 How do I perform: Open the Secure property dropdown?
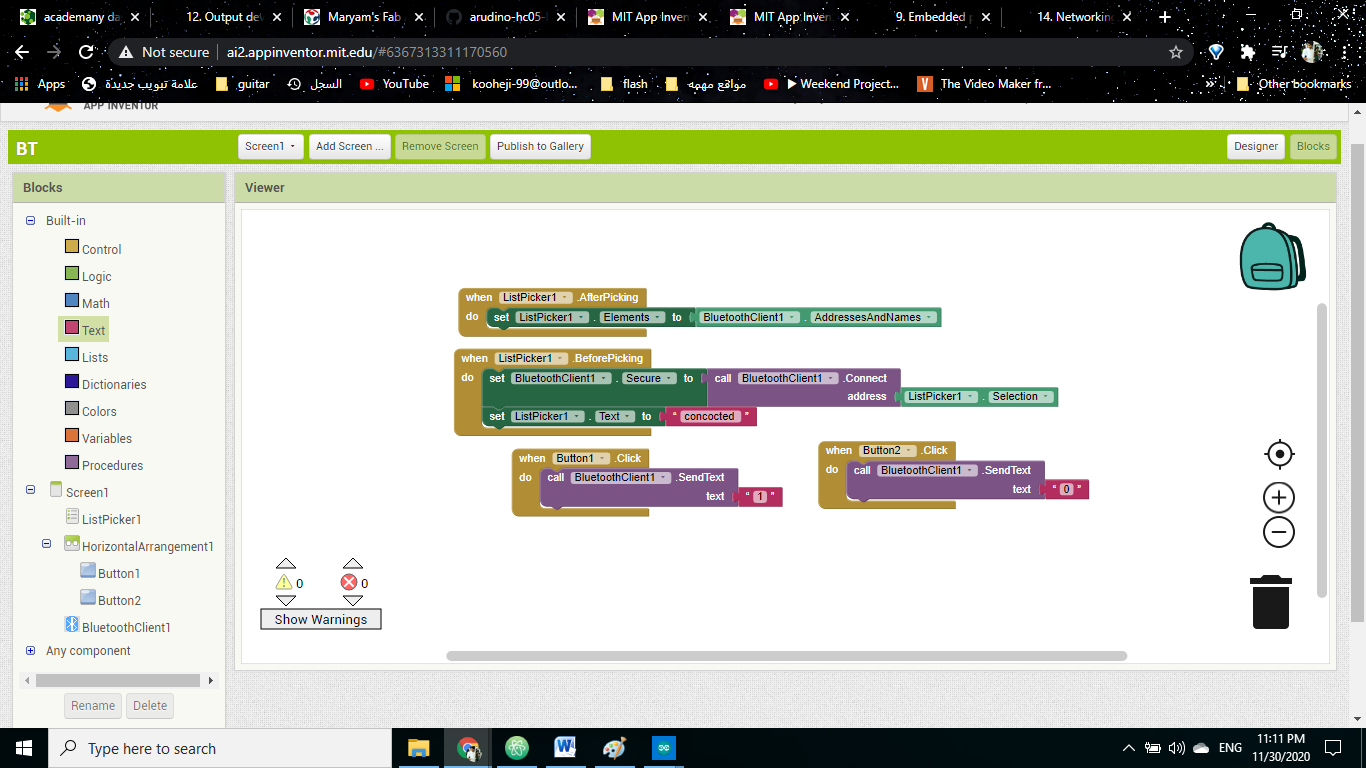click(649, 378)
